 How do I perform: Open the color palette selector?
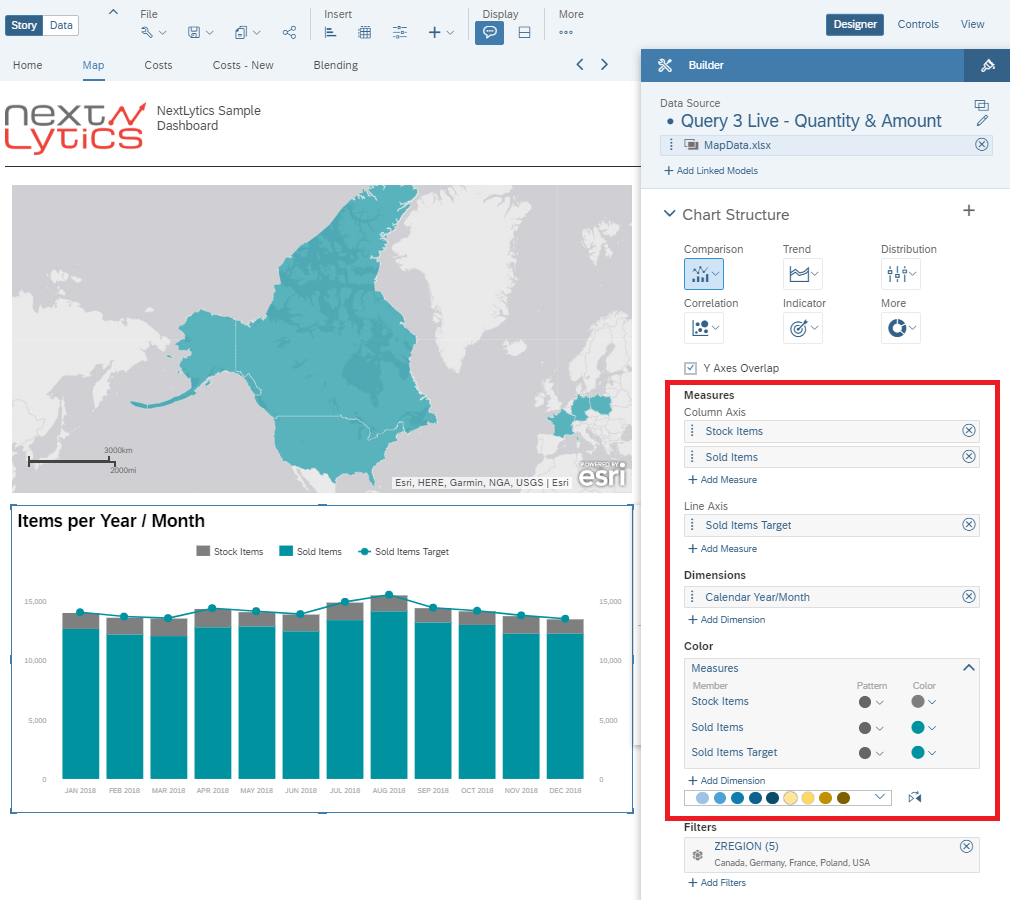click(x=786, y=797)
